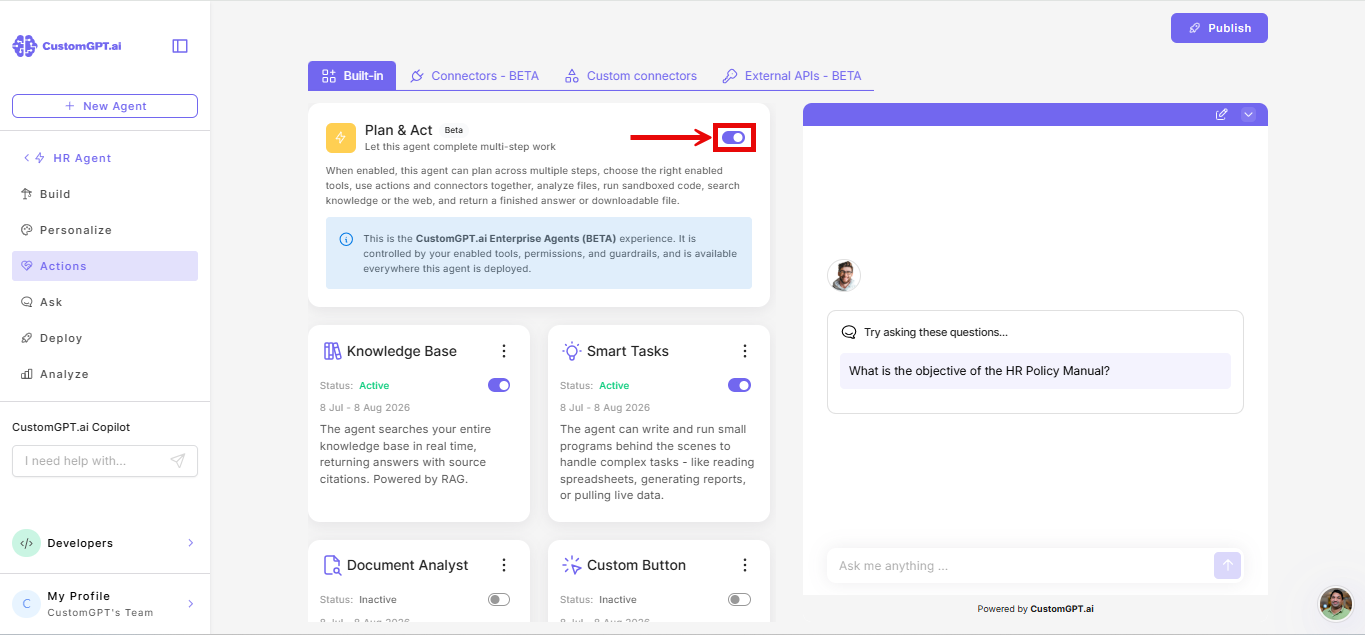Open the Personalize section in sidebar
Screen dimensions: 1365x635
pos(105,230)
